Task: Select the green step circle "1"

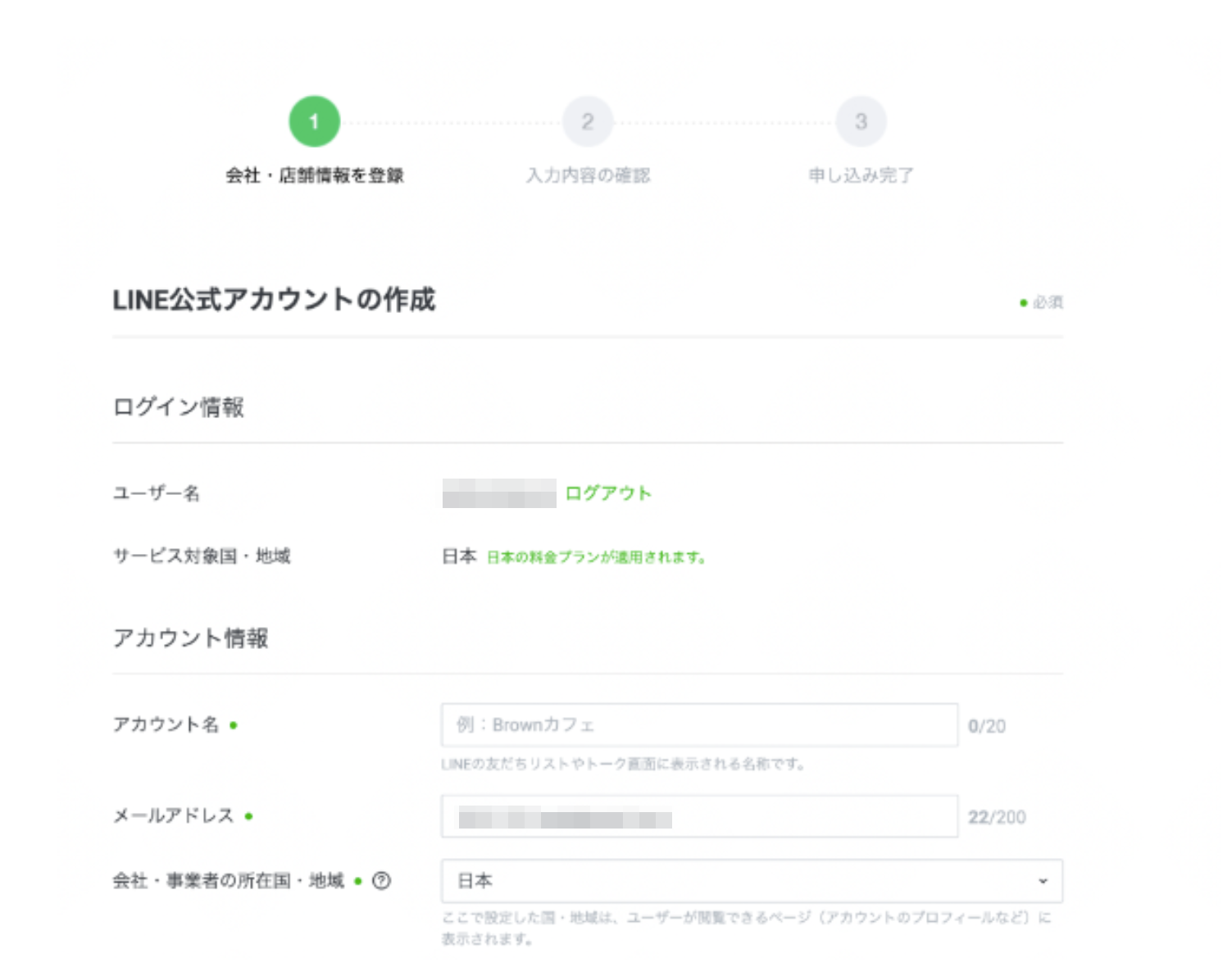Action: 314,120
